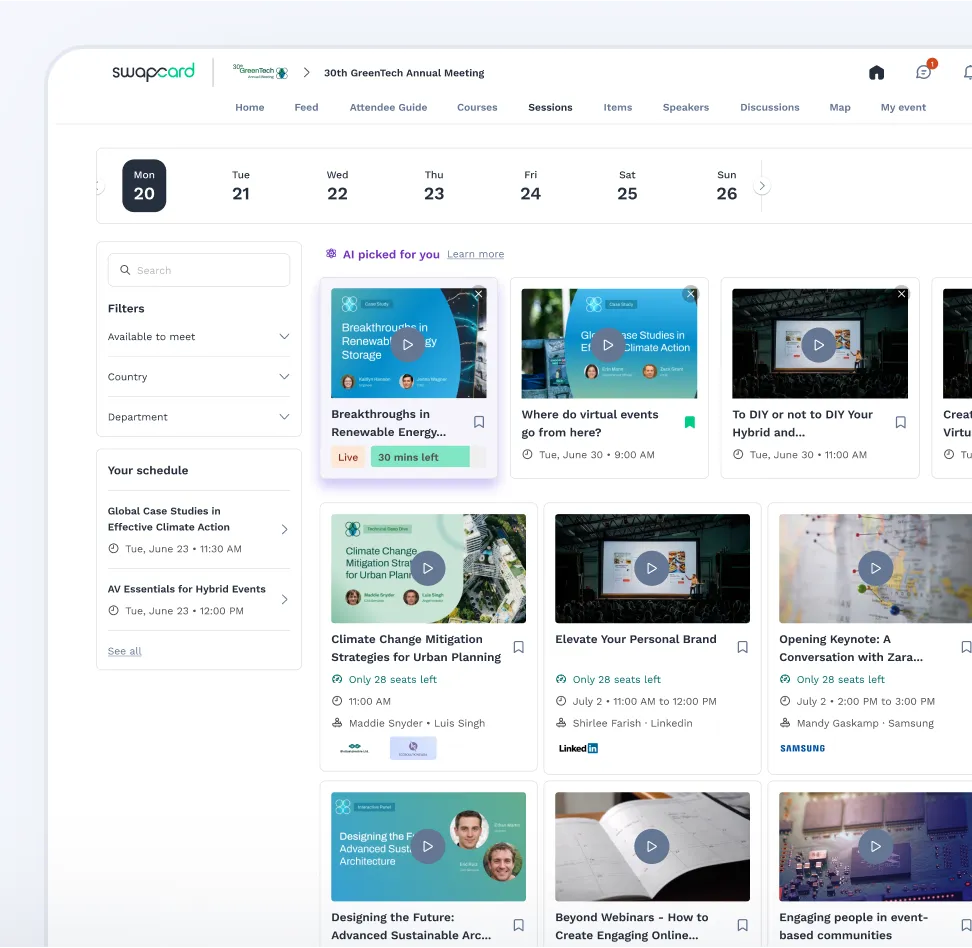972x948 pixels.
Task: Click the search magnifier icon
Action: coord(125,270)
